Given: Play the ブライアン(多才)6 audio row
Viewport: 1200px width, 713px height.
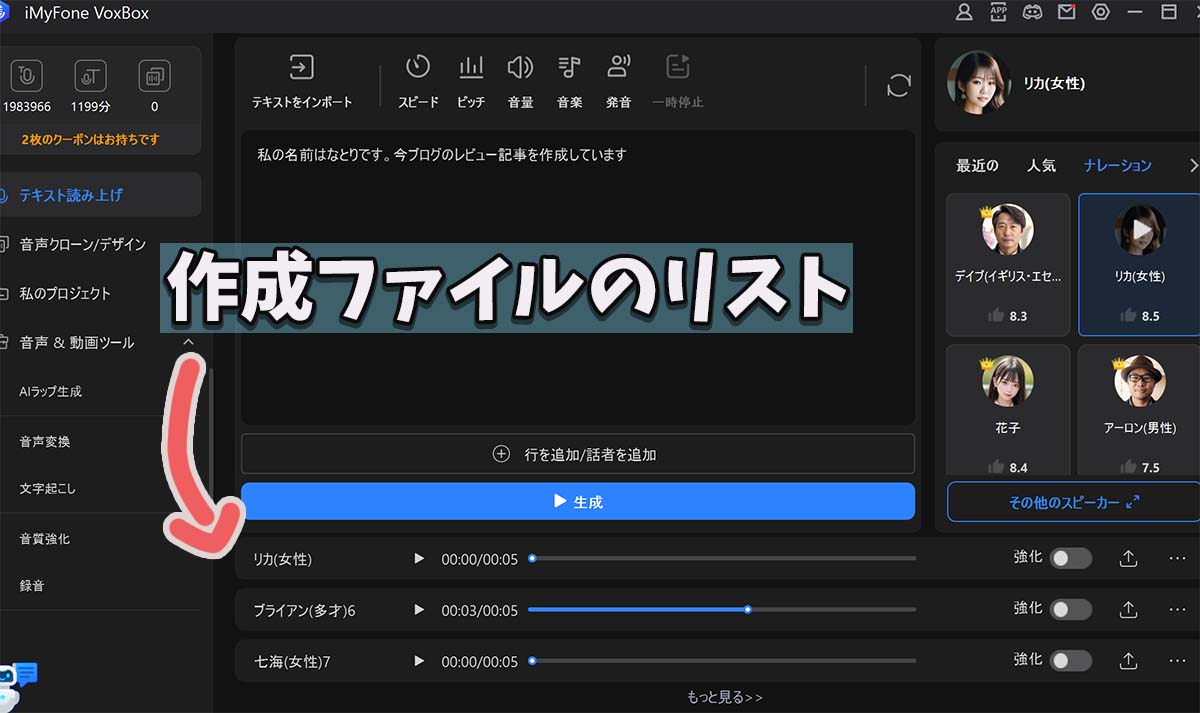Looking at the screenshot, I should coord(419,609).
